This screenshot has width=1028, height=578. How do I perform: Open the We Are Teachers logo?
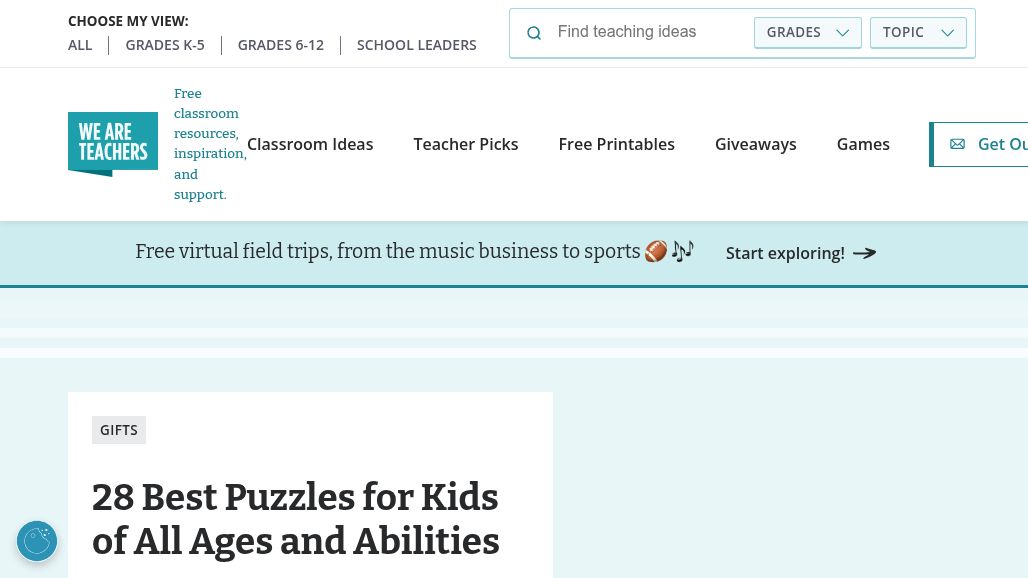click(113, 144)
